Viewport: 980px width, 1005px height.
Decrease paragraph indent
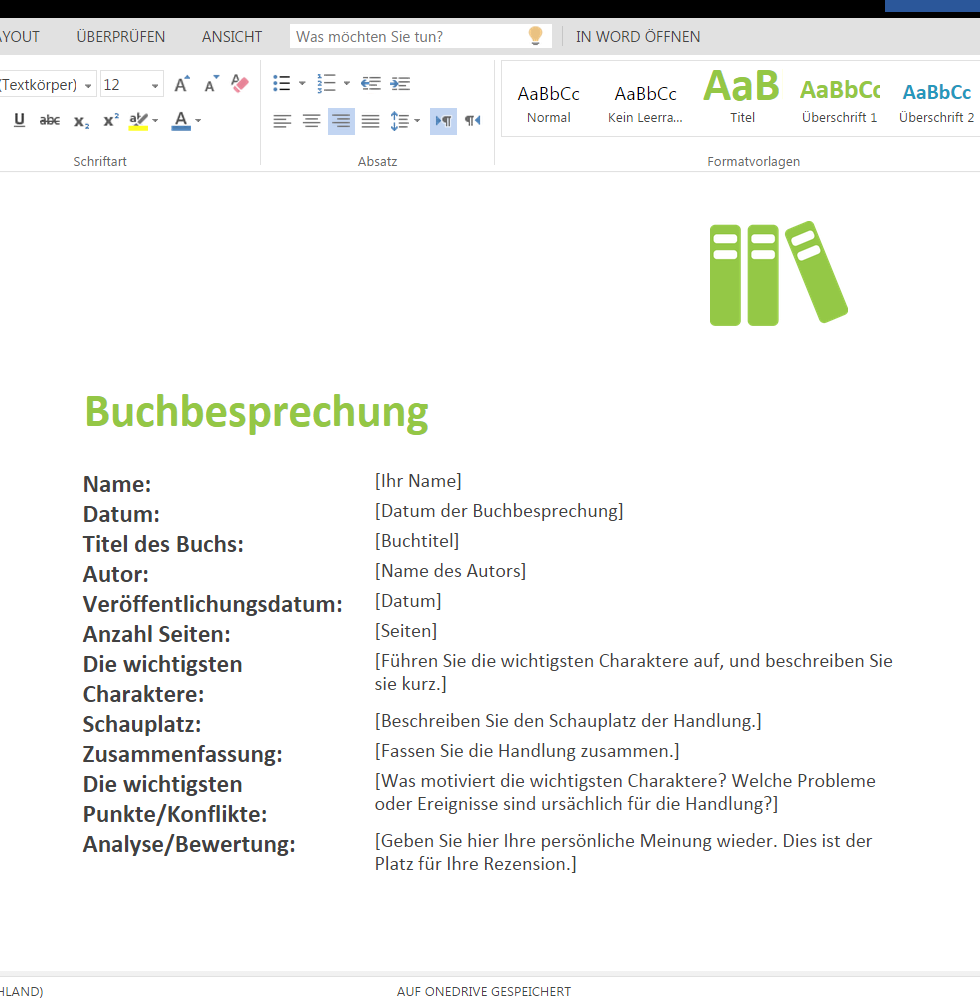coord(371,84)
